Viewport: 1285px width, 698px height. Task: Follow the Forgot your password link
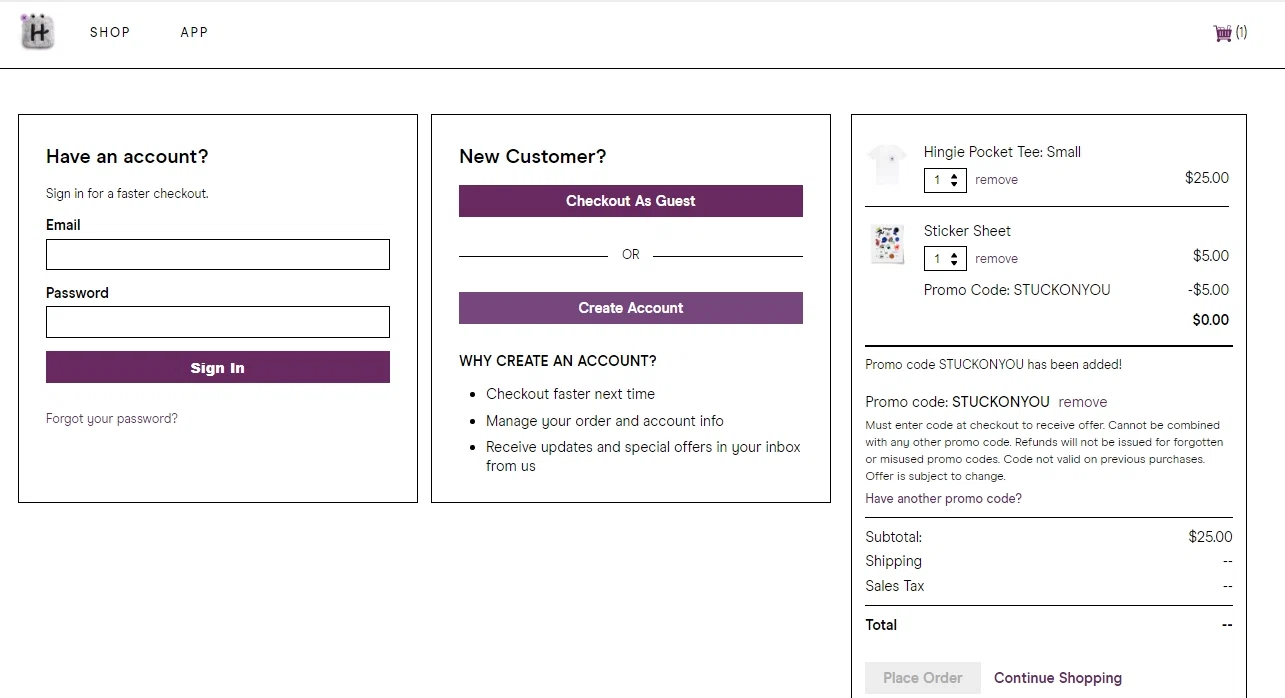[112, 419]
